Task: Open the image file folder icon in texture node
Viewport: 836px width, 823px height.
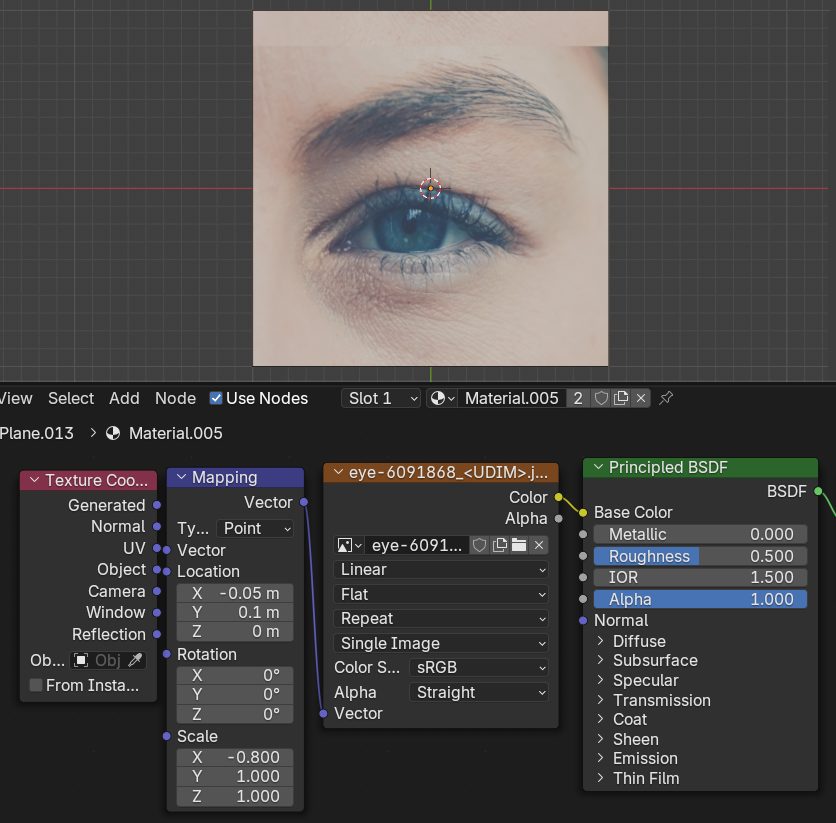Action: tap(519, 545)
